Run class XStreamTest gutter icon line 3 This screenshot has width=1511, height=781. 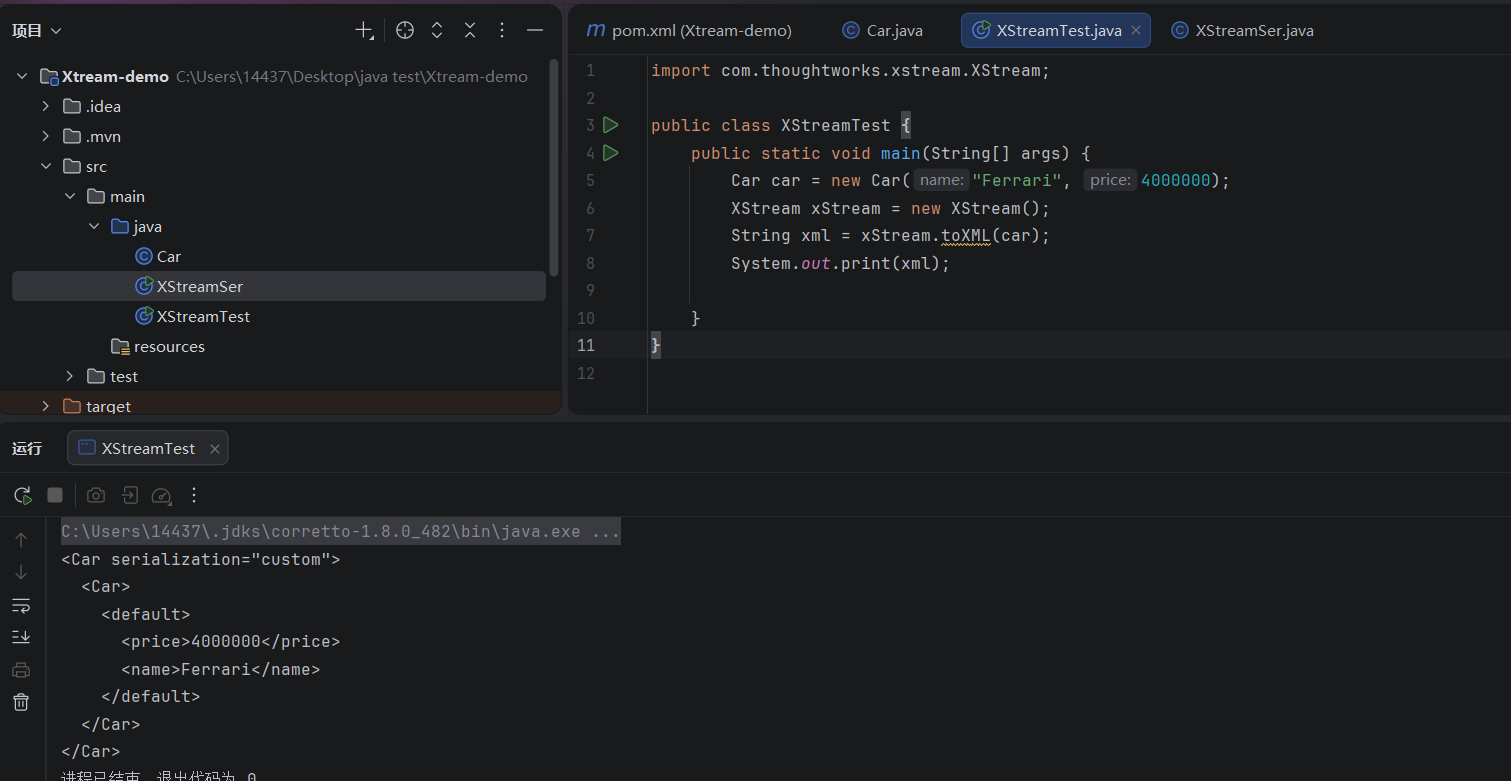(611, 125)
